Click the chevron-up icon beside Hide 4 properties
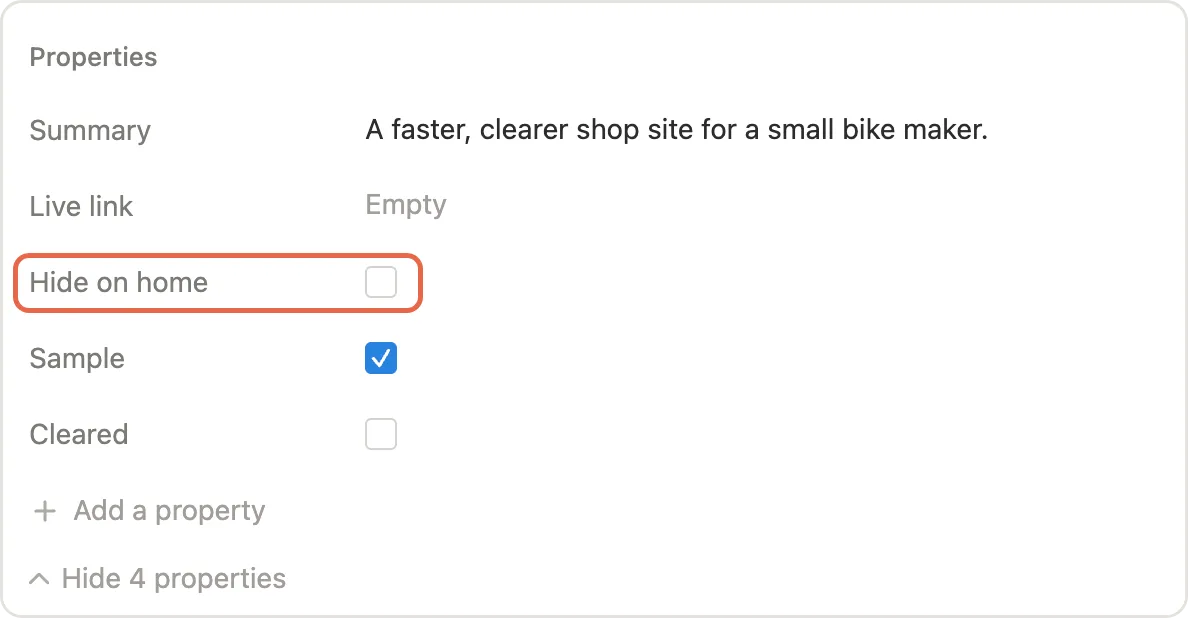This screenshot has width=1188, height=618. point(39,579)
